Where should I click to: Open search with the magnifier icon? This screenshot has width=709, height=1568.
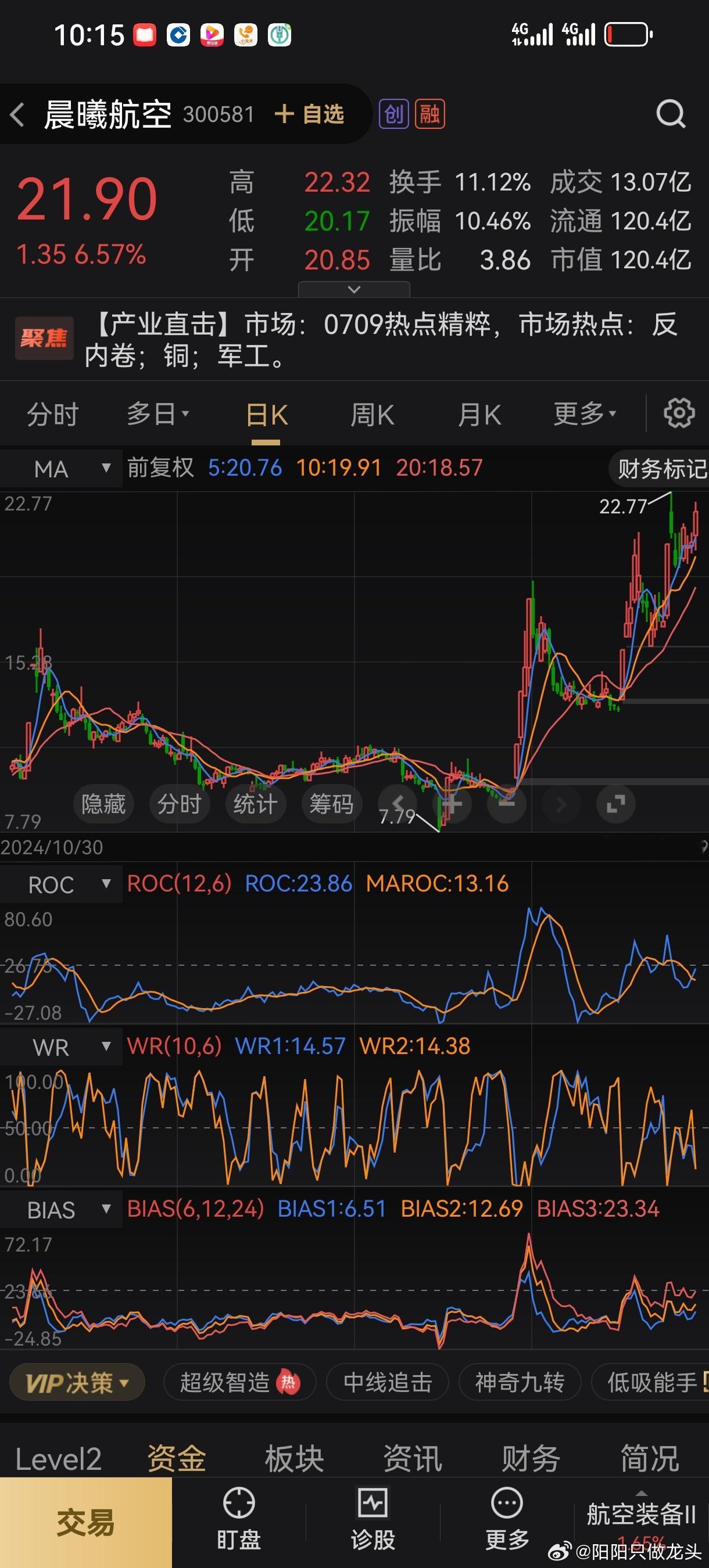(x=671, y=114)
